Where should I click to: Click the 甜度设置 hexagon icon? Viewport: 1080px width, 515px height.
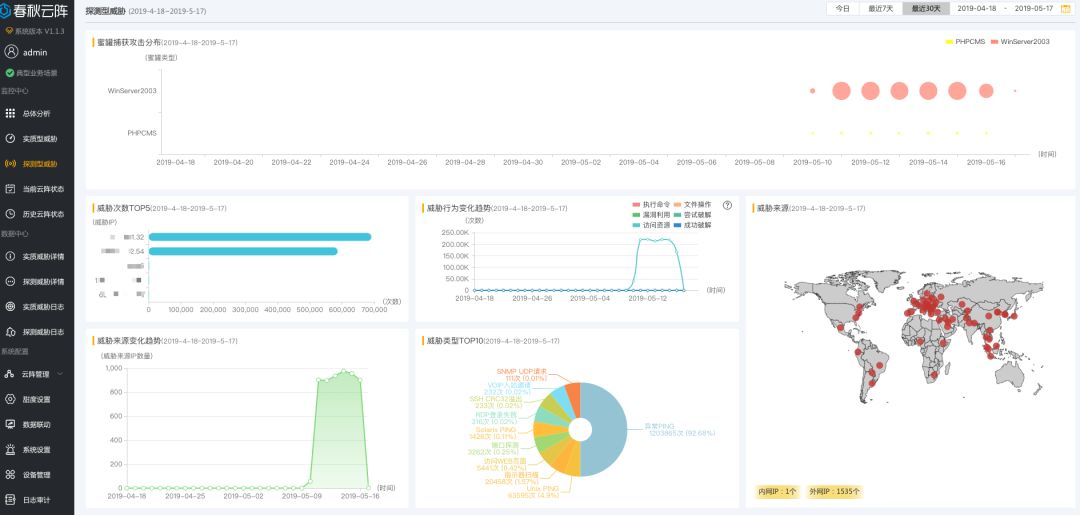coord(10,399)
